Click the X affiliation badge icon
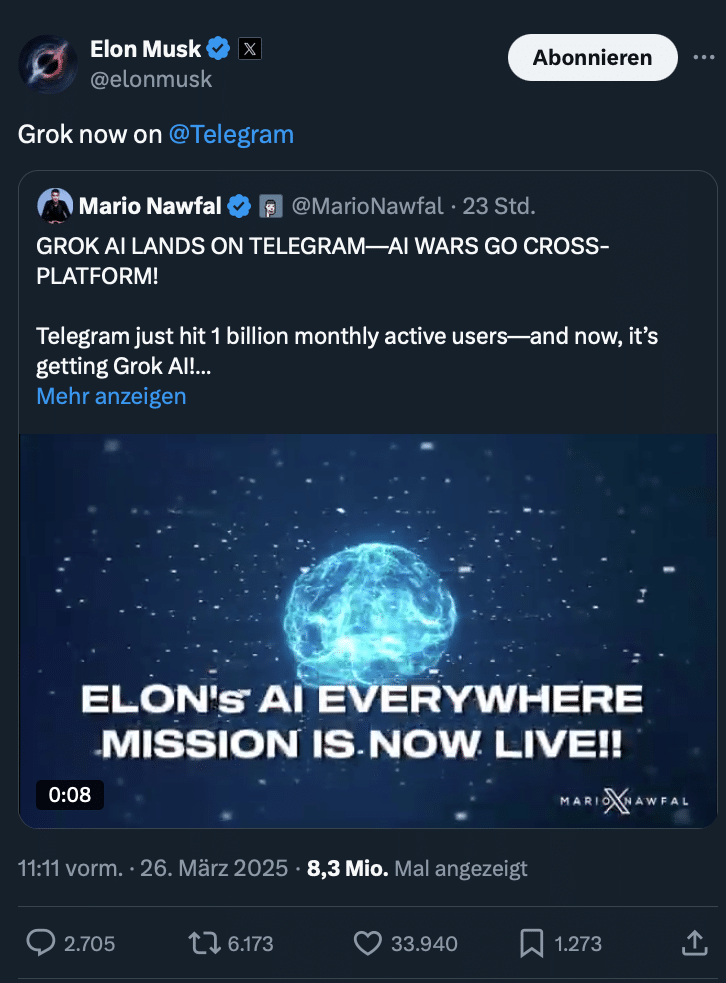 [x=250, y=48]
